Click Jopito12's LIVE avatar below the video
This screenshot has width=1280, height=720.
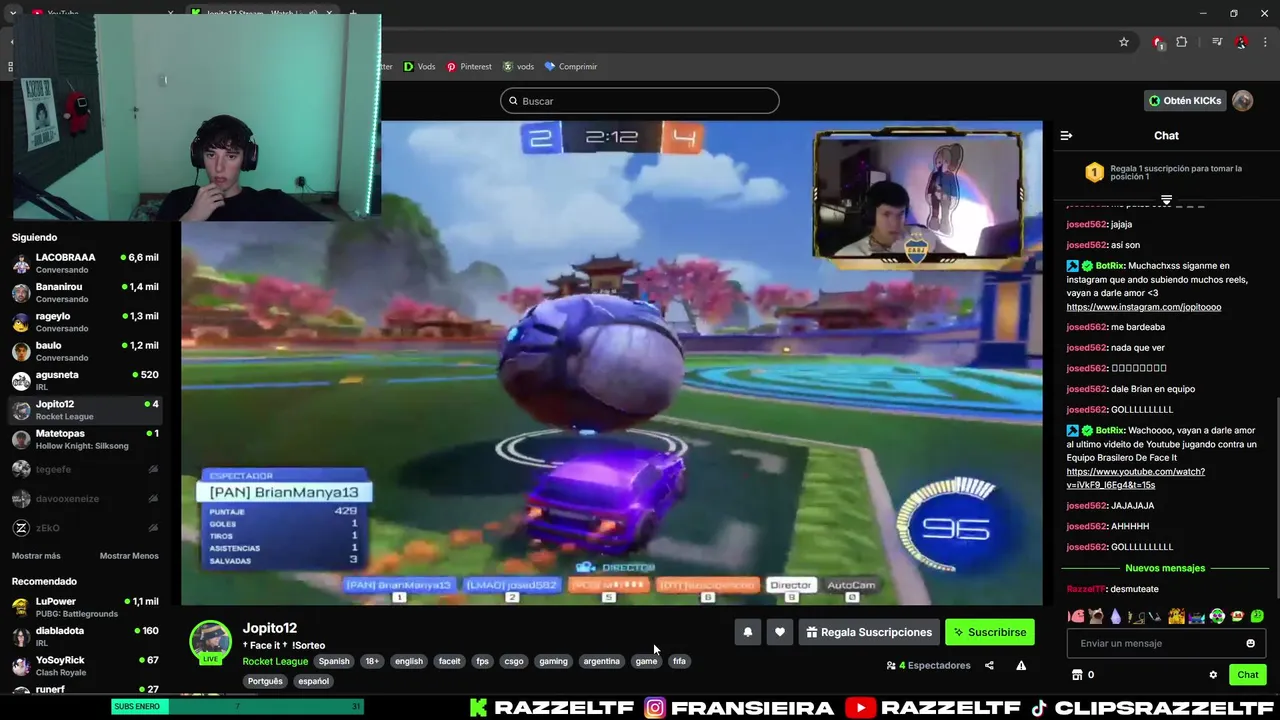click(x=210, y=642)
